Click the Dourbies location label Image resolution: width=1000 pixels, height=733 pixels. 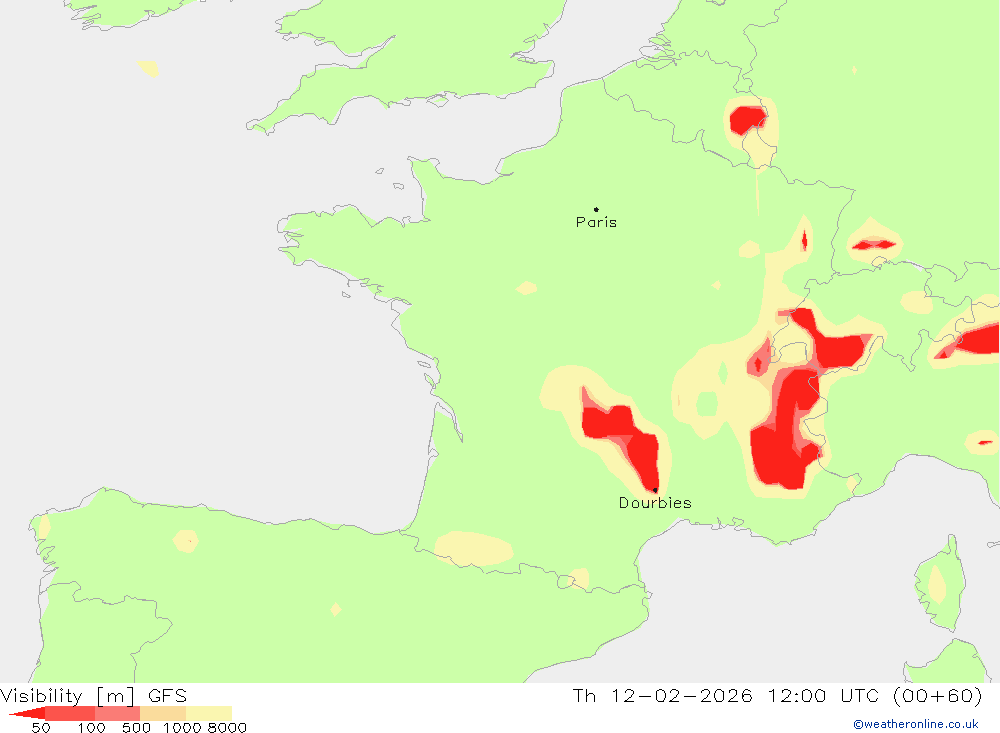click(655, 503)
